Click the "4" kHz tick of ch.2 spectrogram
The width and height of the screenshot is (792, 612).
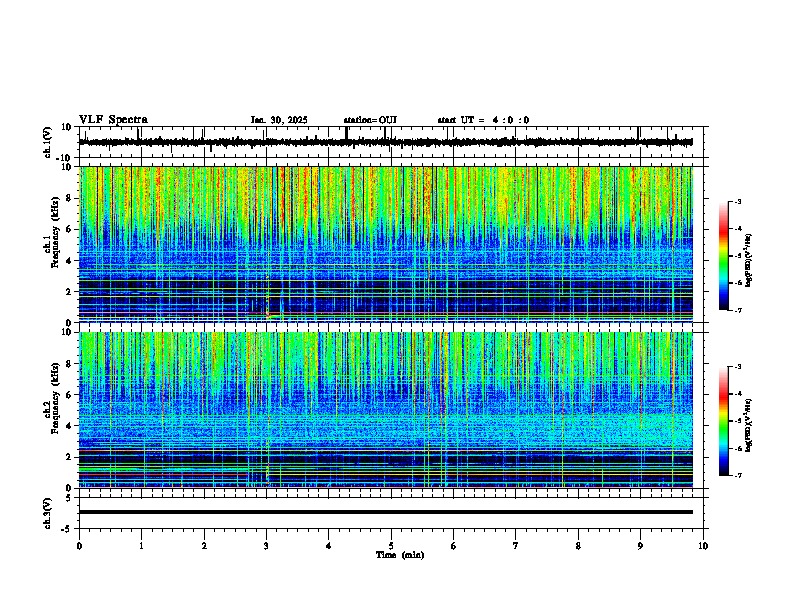(x=70, y=426)
